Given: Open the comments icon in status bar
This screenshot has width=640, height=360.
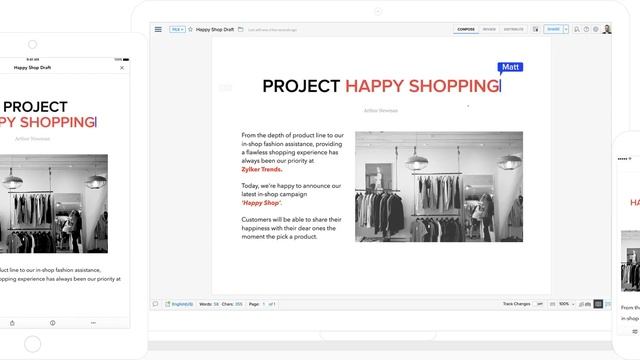Looking at the screenshot, I should [x=155, y=304].
